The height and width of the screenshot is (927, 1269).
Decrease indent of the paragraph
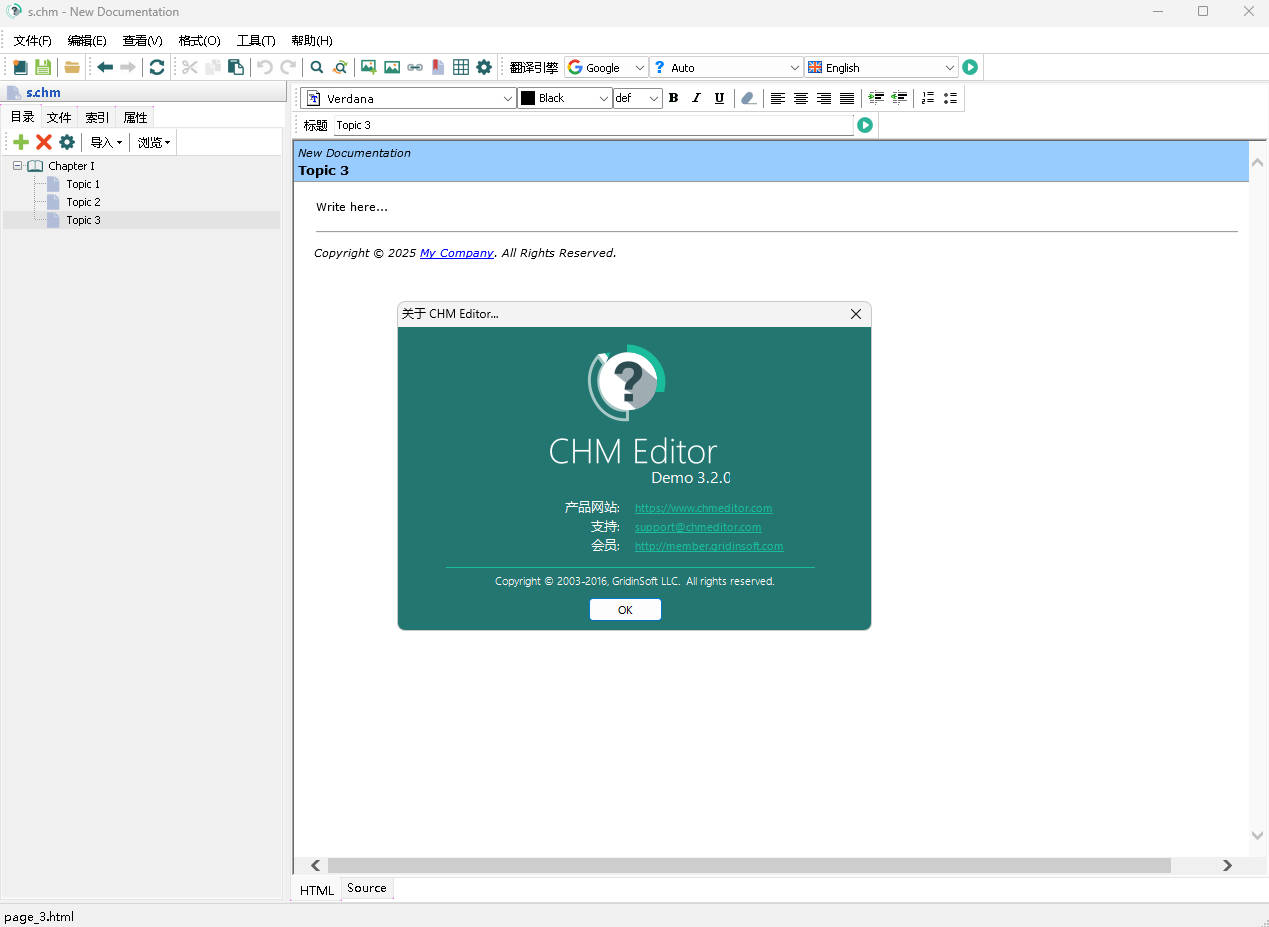point(899,98)
